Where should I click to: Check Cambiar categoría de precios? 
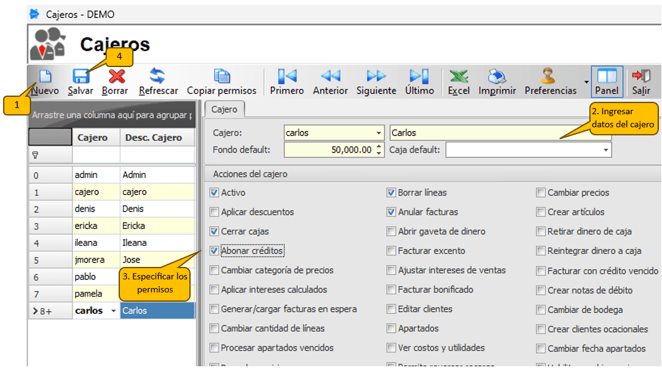click(x=214, y=270)
